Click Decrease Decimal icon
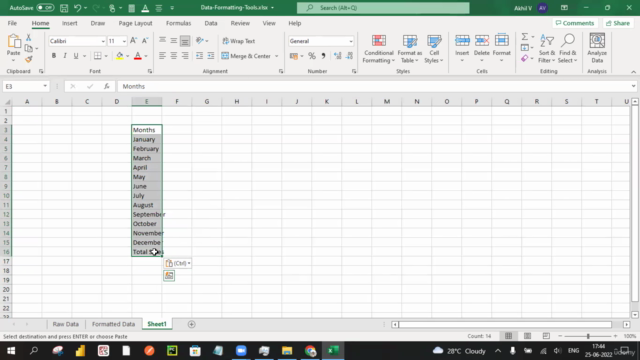This screenshot has width=640, height=360. pos(349,56)
